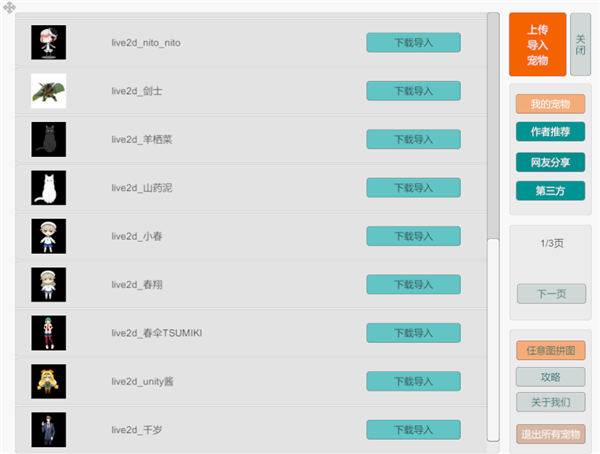Click the live2d_nito_nito pet thumbnail

coord(48,43)
